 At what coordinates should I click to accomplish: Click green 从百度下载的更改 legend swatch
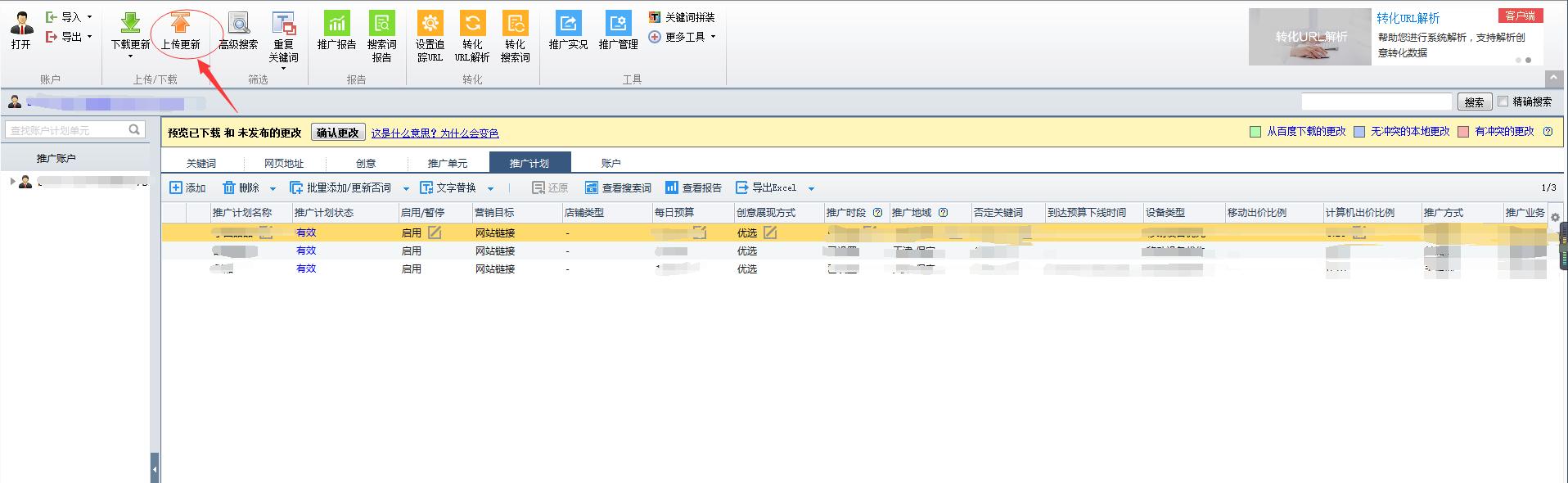pos(1255,132)
